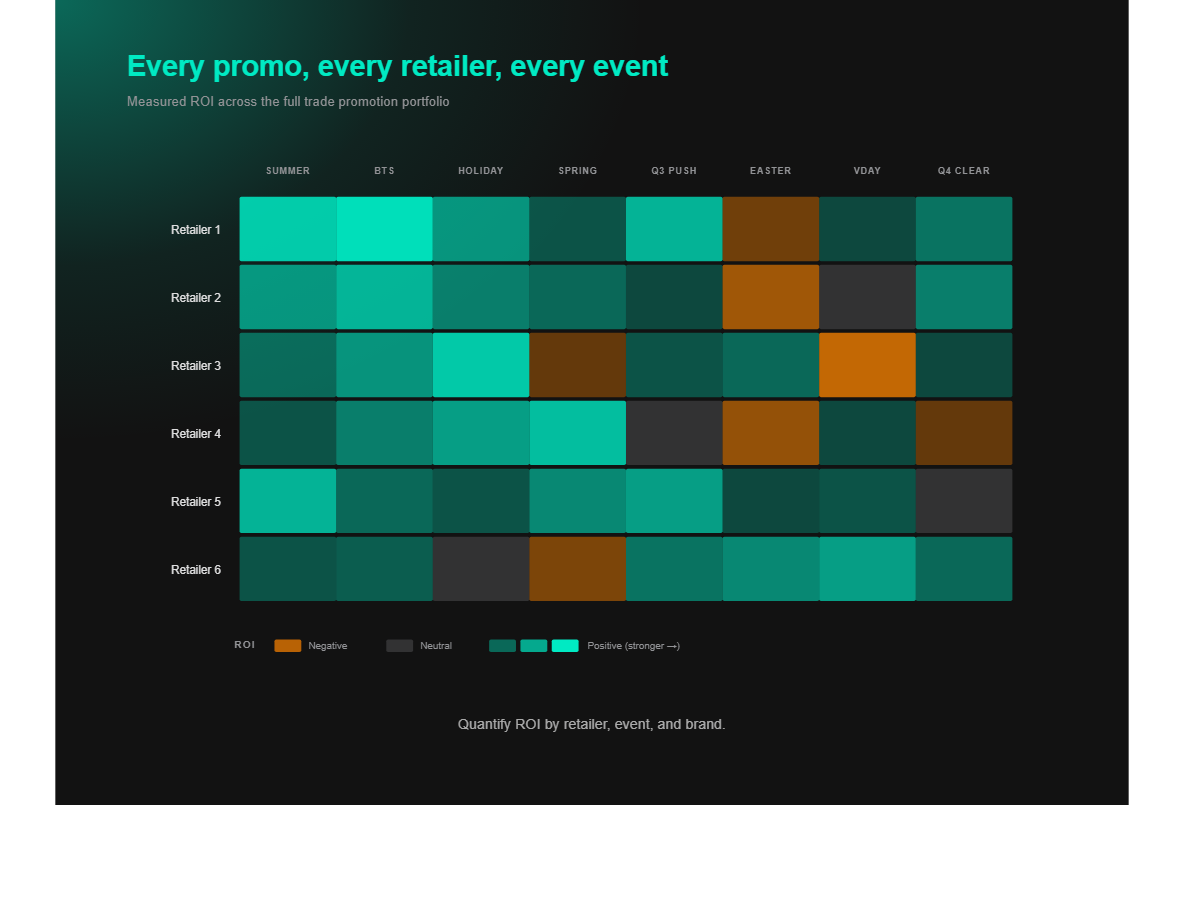Click the Negative legend orange swatch
The image size is (1200, 900).
[x=288, y=646]
